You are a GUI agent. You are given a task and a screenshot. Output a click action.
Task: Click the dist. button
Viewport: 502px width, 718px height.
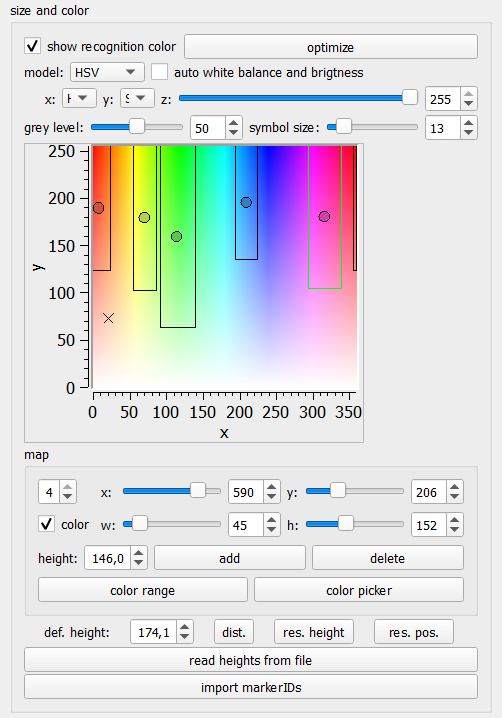point(234,632)
